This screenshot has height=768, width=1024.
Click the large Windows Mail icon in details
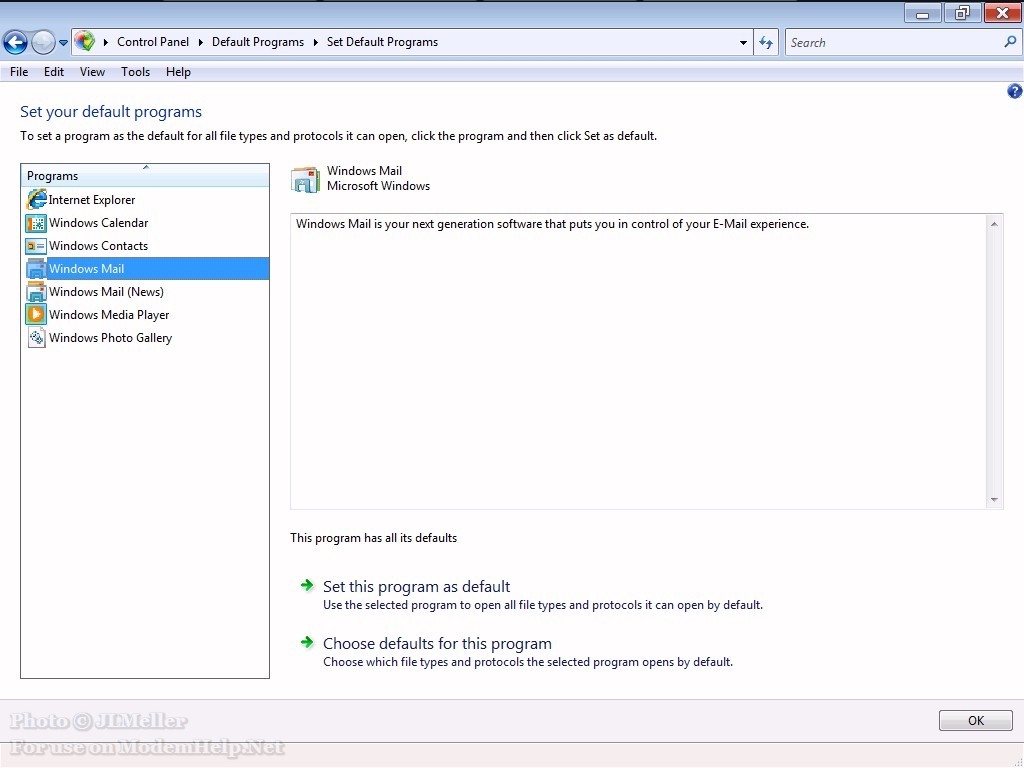305,179
